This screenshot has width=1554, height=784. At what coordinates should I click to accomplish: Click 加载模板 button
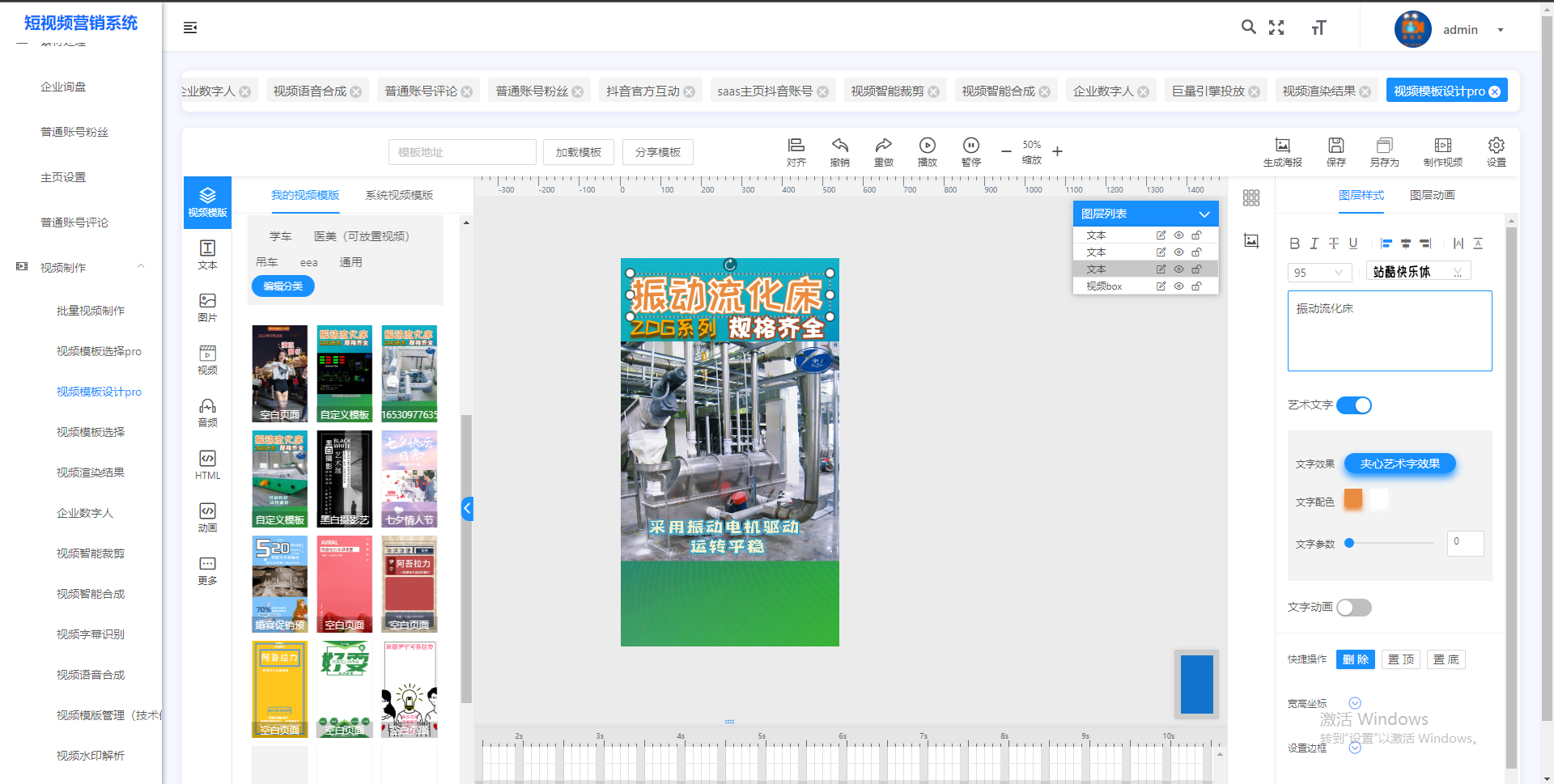(578, 152)
